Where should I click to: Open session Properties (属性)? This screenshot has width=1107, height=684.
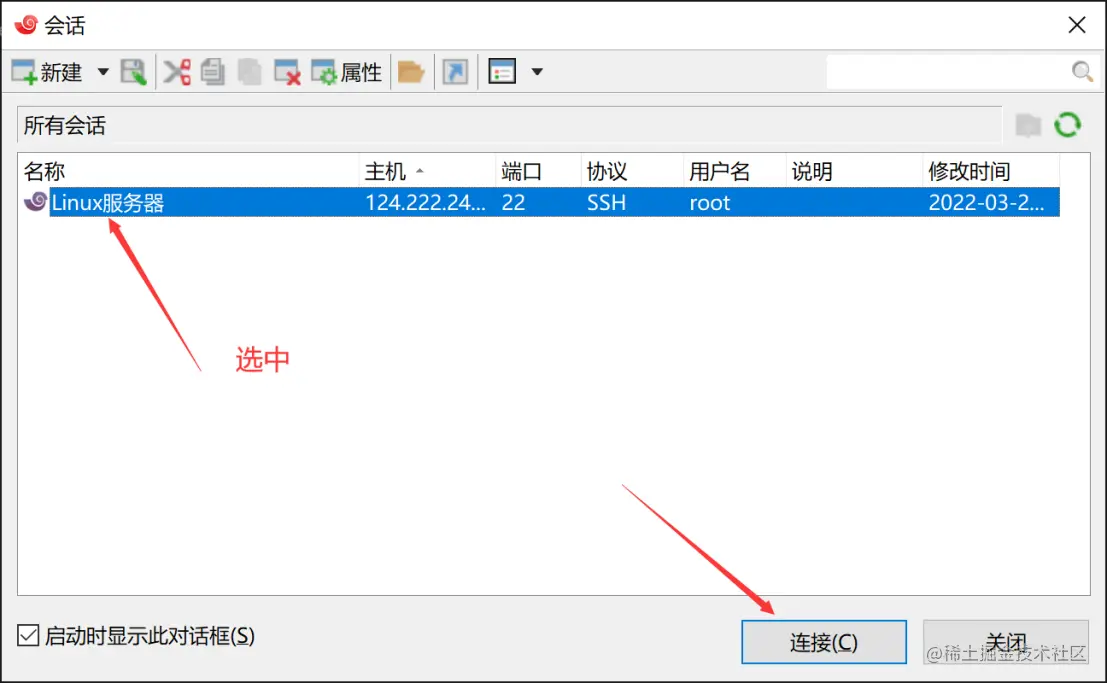click(347, 72)
